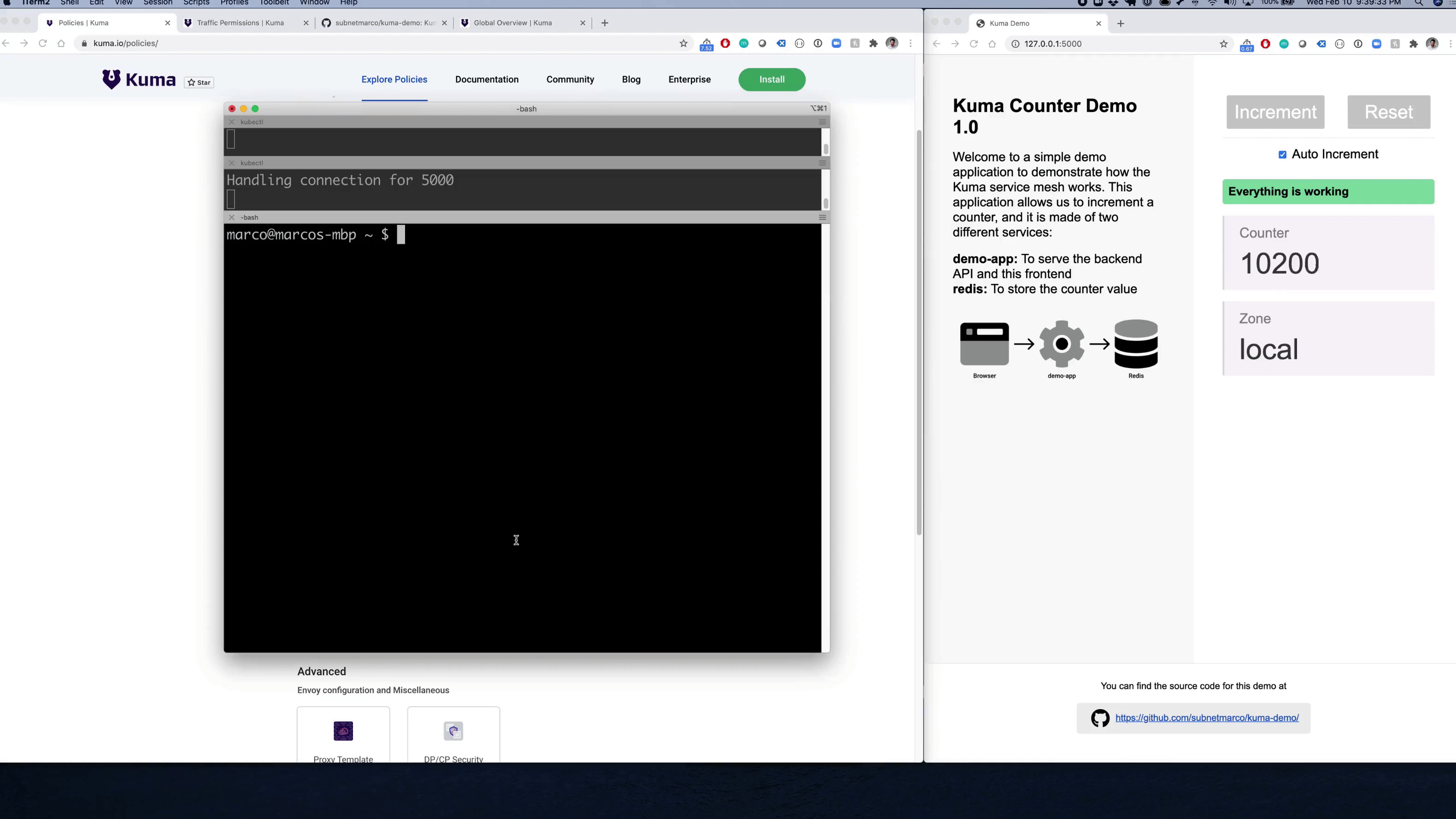Open the Proxy Template policy card
The height and width of the screenshot is (819, 1456).
[x=343, y=735]
